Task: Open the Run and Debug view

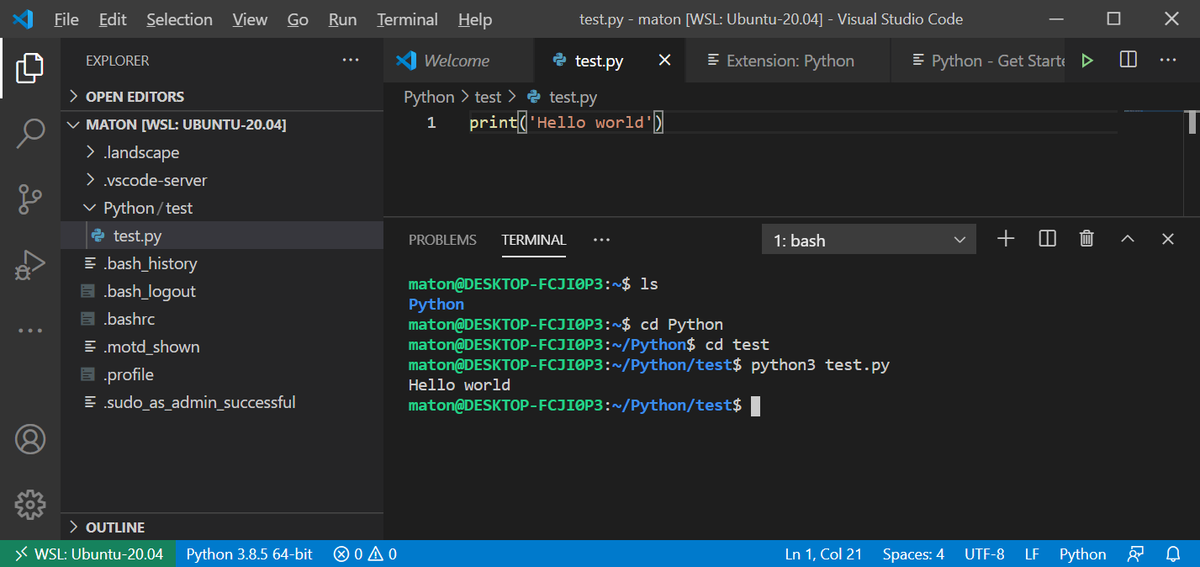Action: (x=30, y=265)
